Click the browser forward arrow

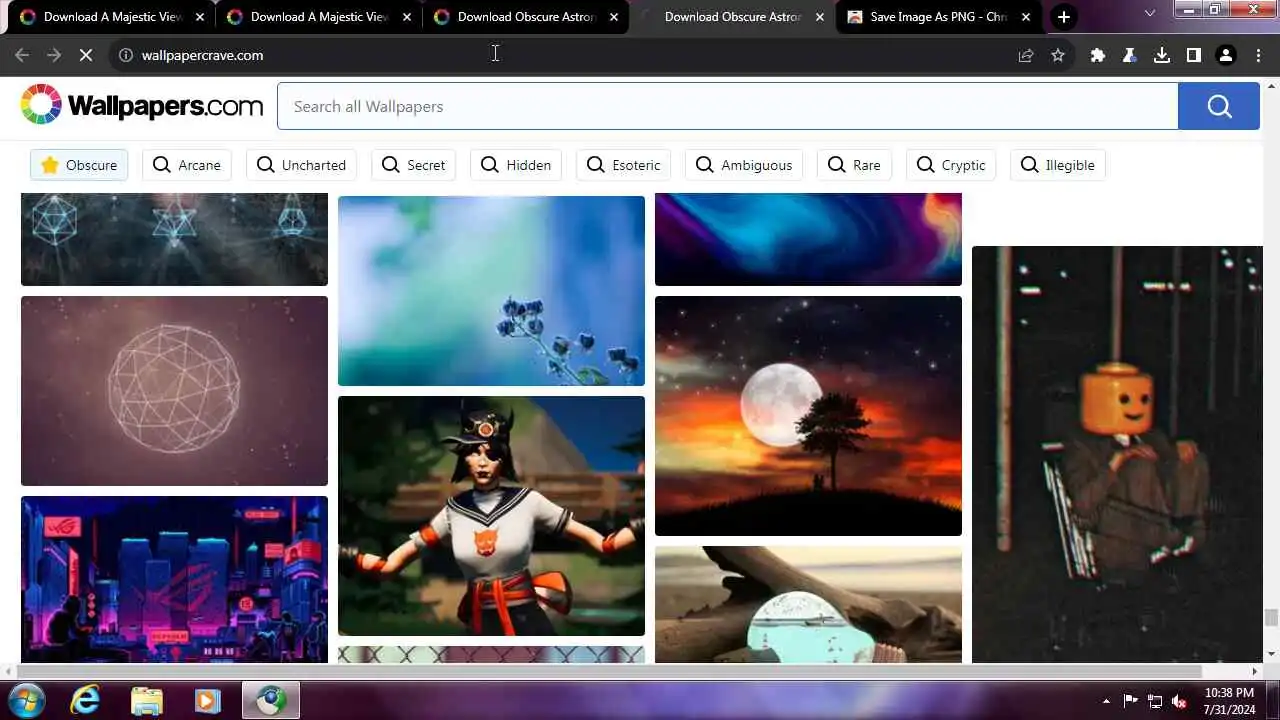pyautogui.click(x=54, y=55)
